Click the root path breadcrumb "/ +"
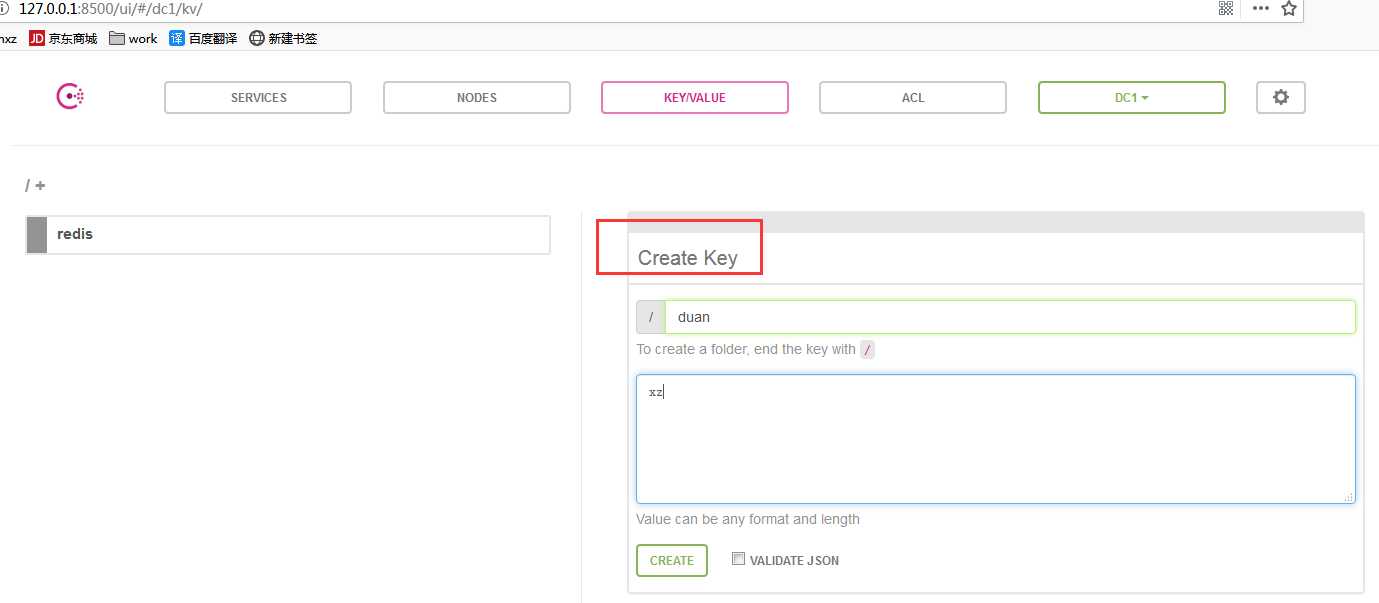 pyautogui.click(x=35, y=185)
